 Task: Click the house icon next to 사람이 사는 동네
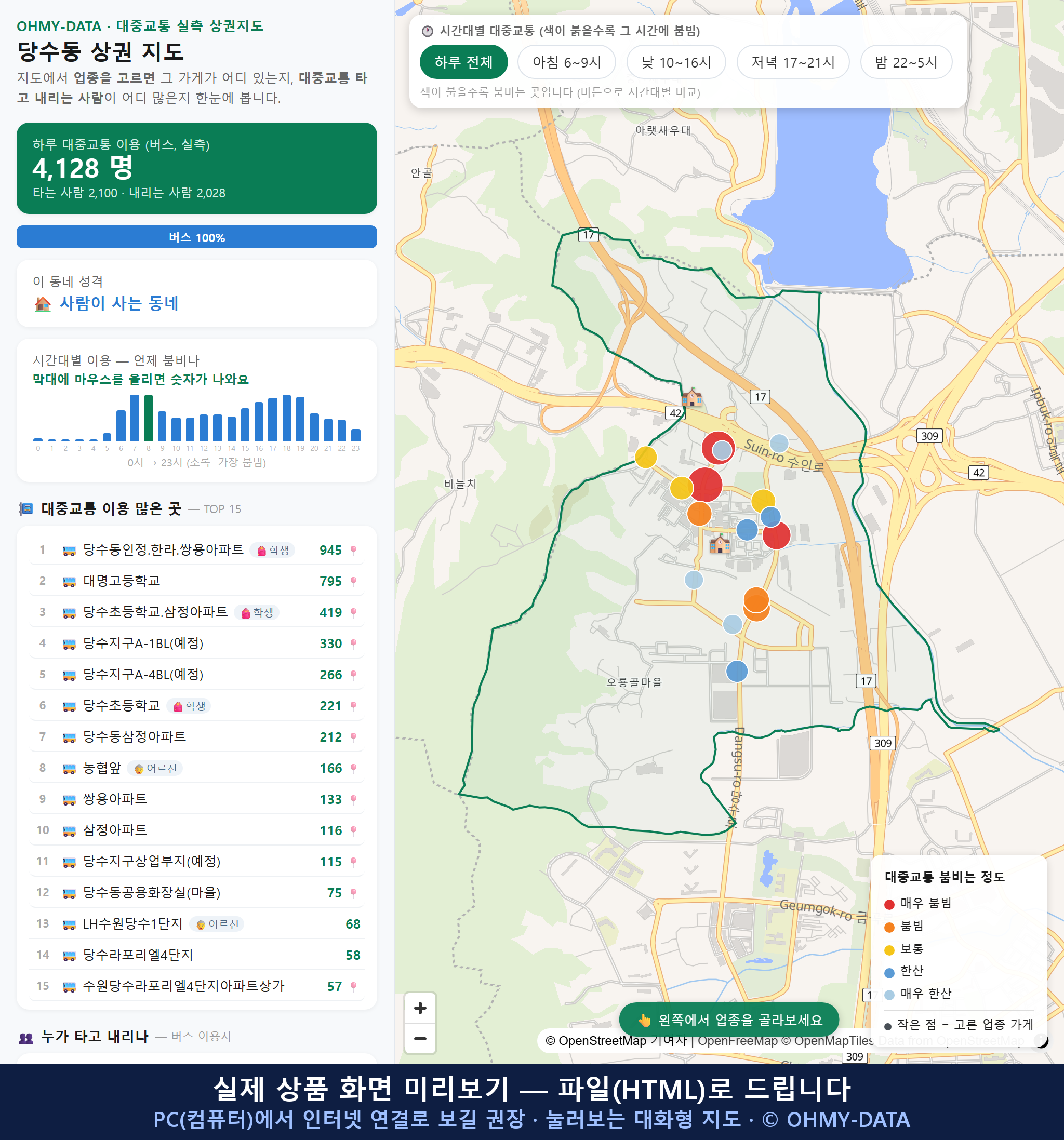click(x=43, y=304)
